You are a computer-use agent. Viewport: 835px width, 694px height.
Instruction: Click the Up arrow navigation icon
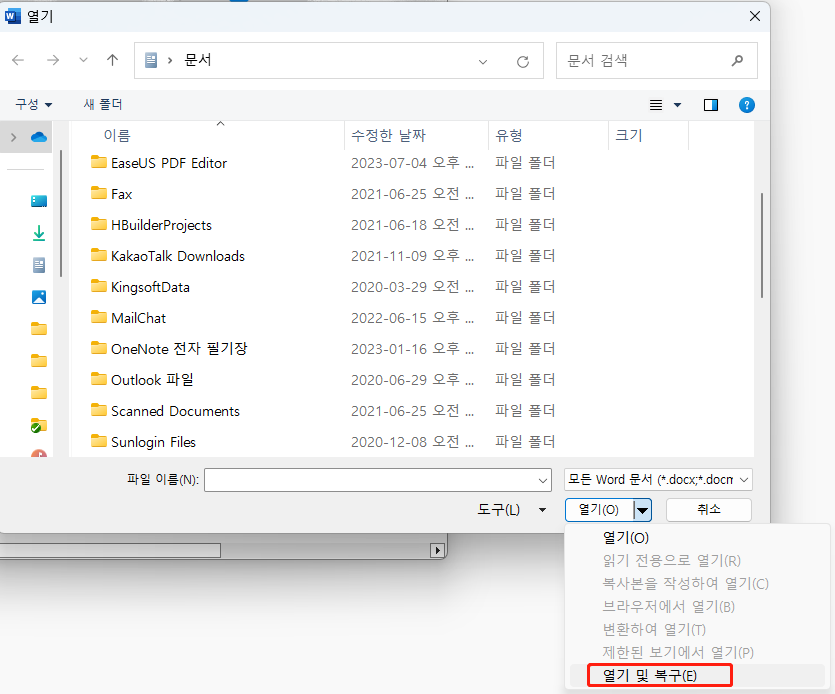coord(111,60)
